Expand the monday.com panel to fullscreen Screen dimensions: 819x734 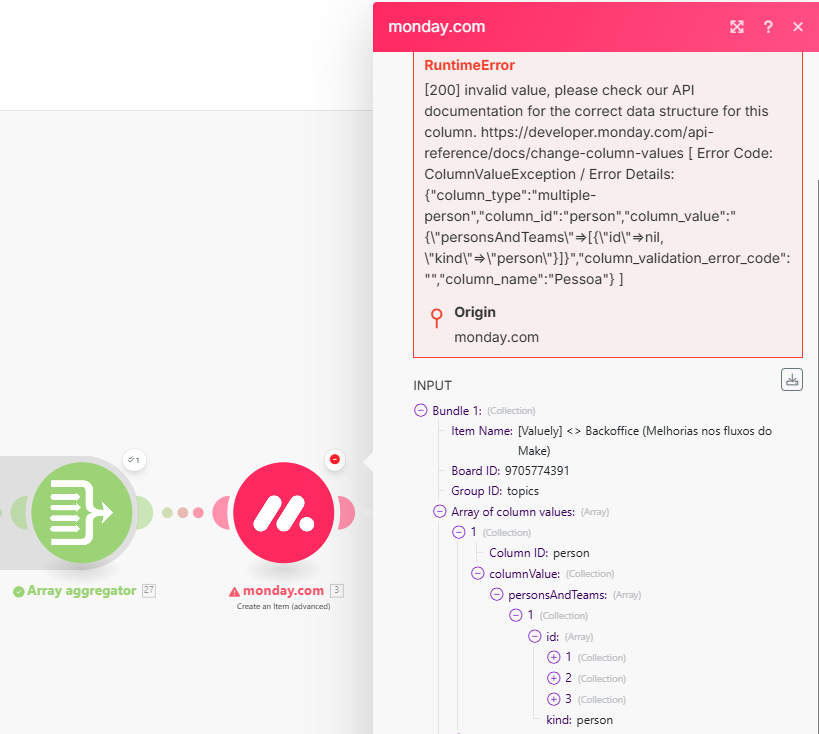point(736,27)
